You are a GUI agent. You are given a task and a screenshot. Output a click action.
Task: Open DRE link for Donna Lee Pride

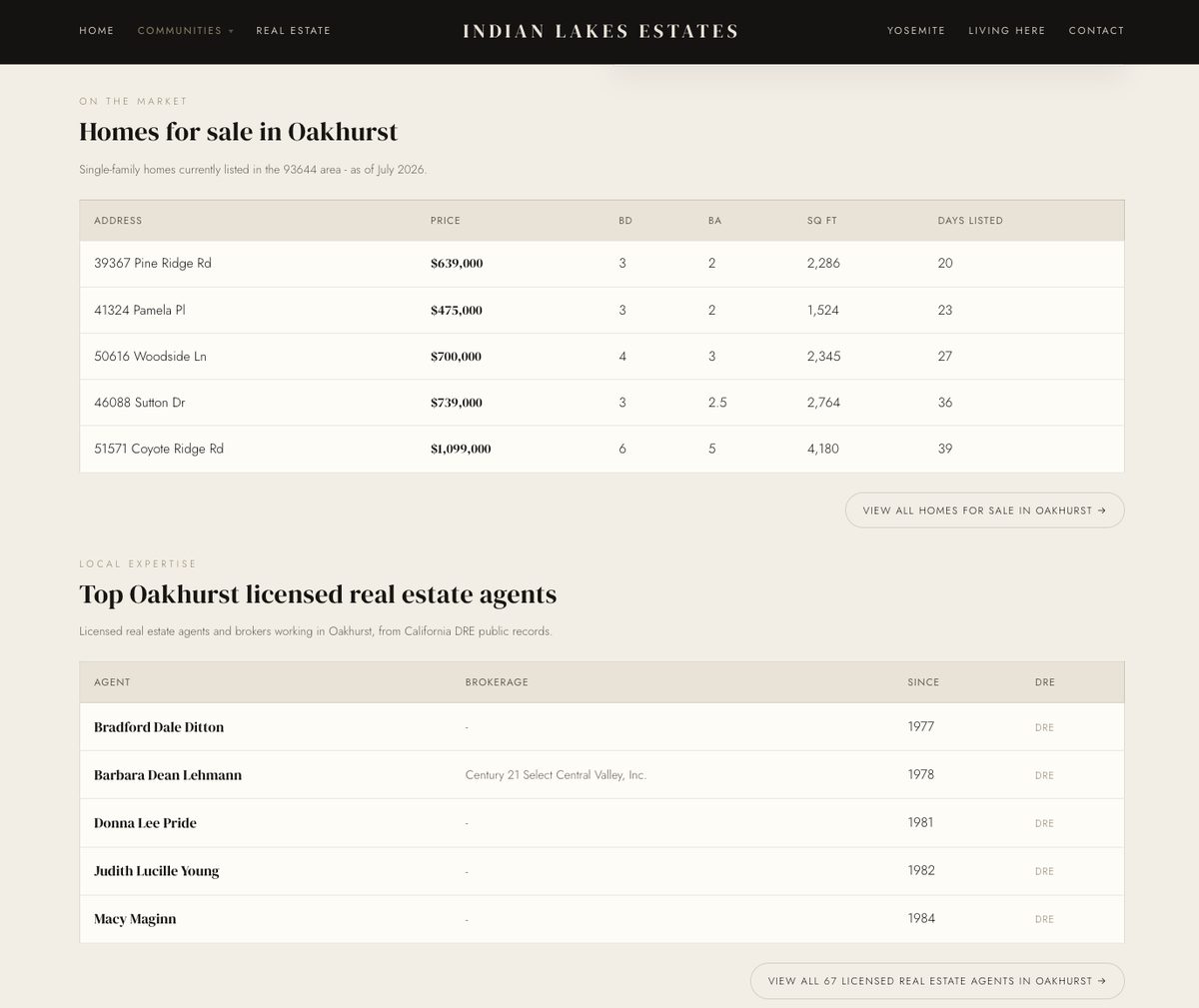tap(1044, 824)
